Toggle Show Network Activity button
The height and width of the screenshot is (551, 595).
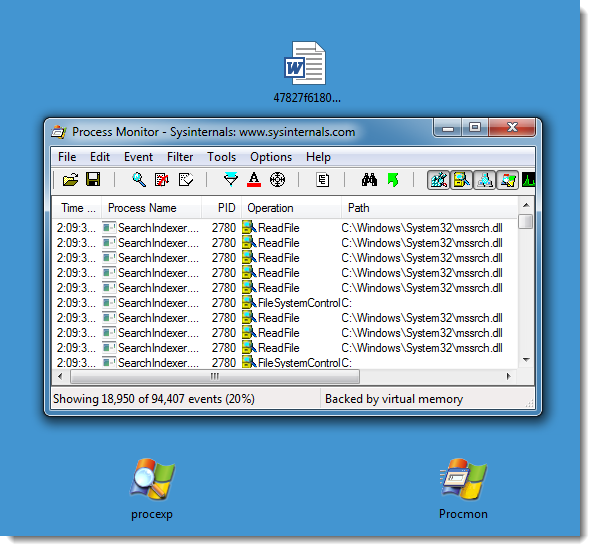tap(485, 180)
